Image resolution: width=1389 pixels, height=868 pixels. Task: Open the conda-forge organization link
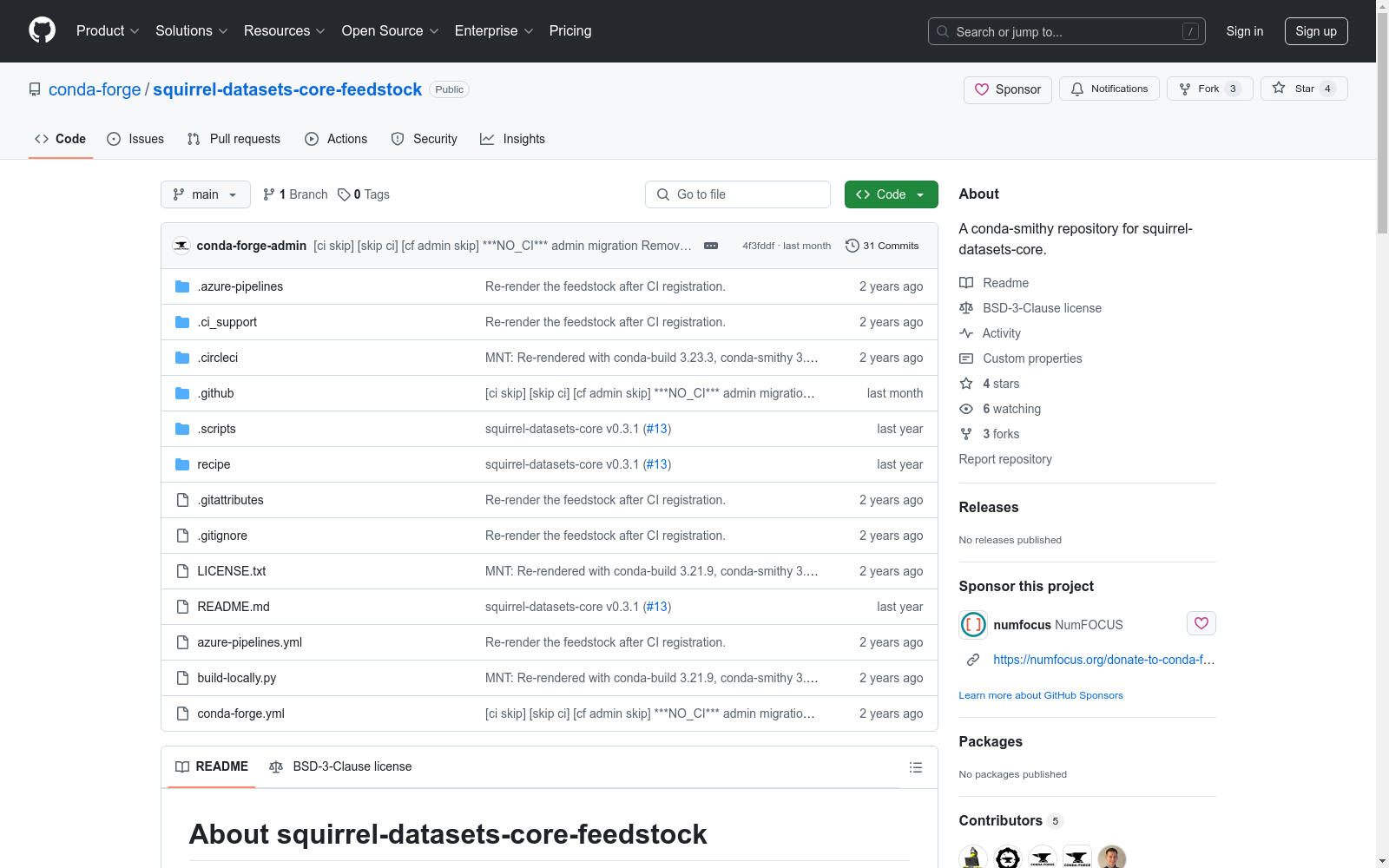click(x=95, y=89)
